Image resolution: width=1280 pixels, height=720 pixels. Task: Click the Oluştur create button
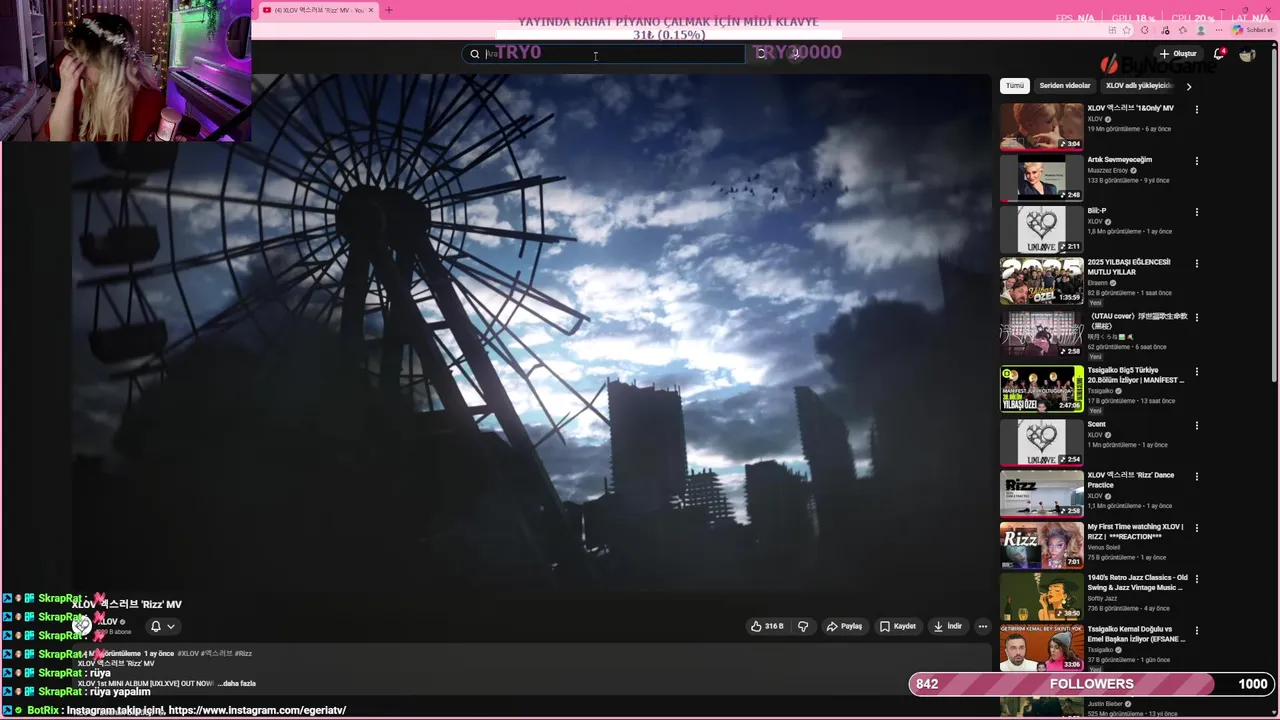[x=1178, y=54]
